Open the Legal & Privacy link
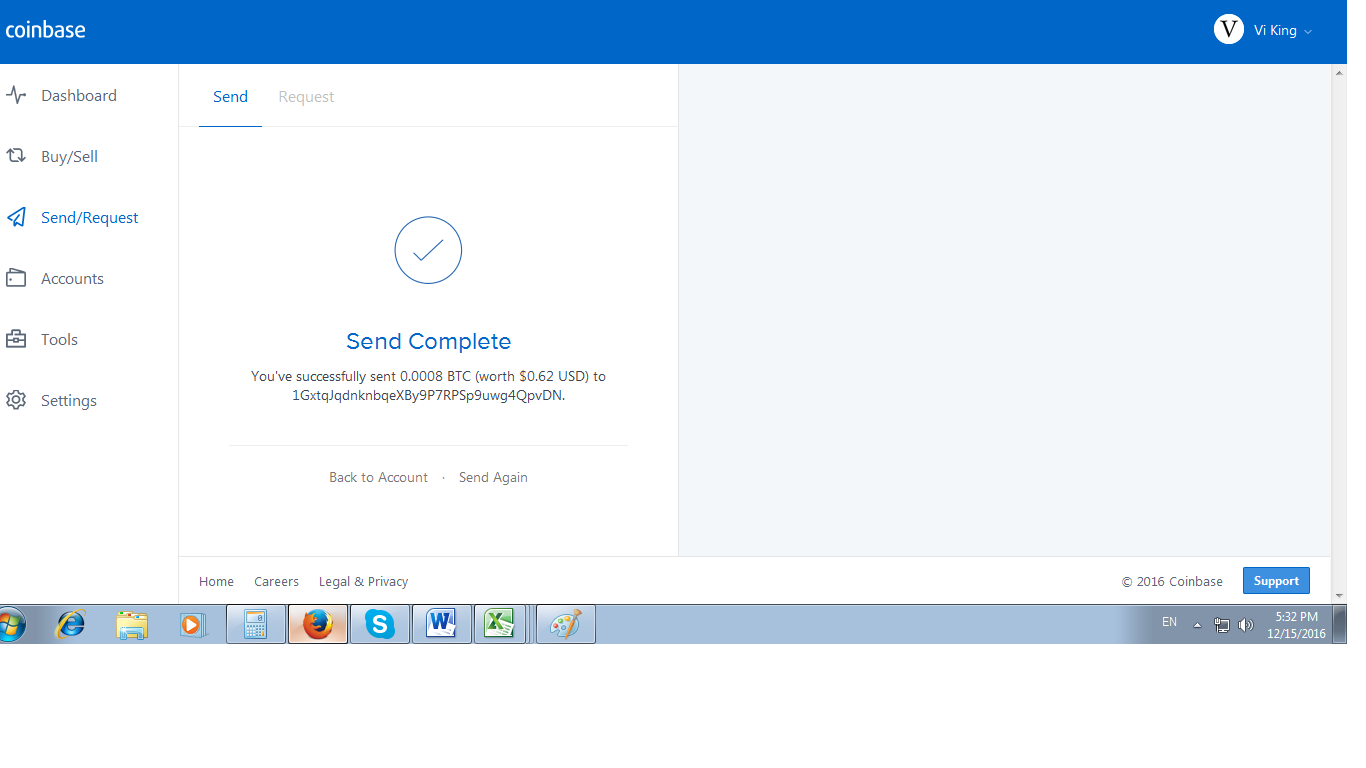This screenshot has height=768, width=1366. tap(363, 582)
